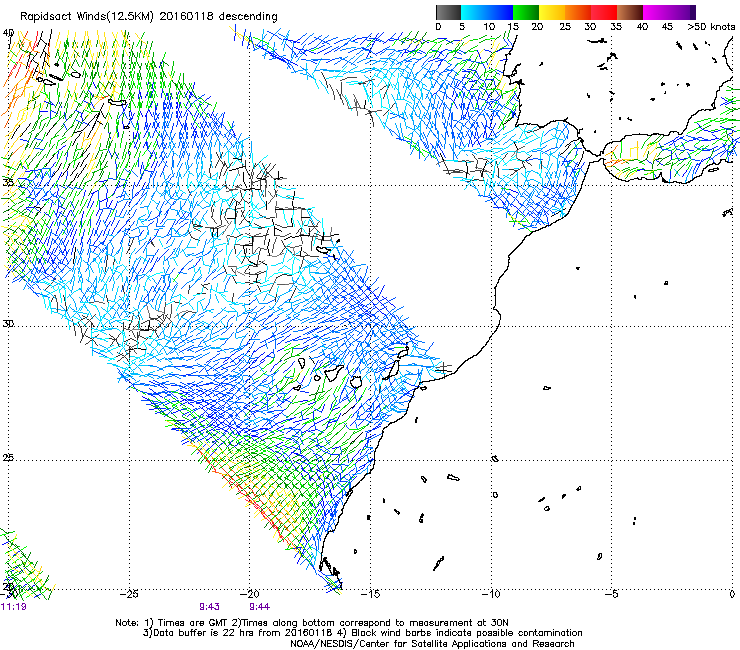
Task: Choose the brown 35-40 knots legend swatch
Action: (x=630, y=12)
